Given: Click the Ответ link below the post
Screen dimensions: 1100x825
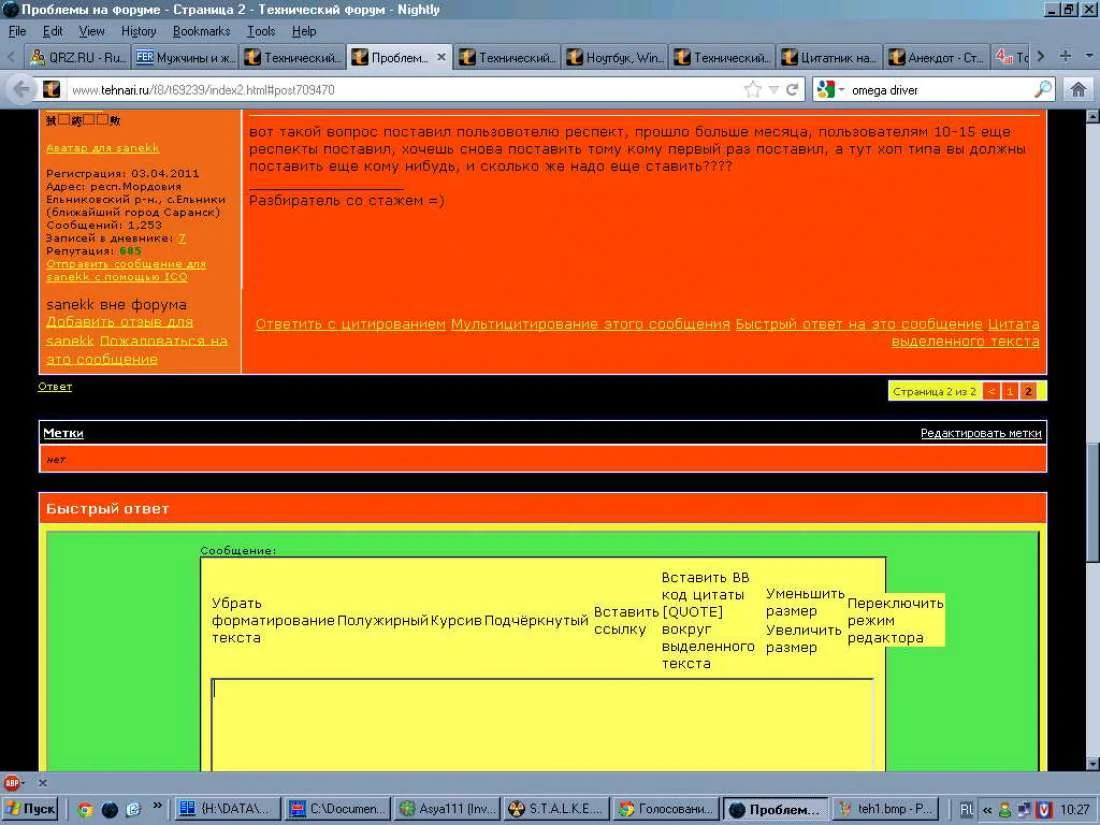Looking at the screenshot, I should click(55, 387).
